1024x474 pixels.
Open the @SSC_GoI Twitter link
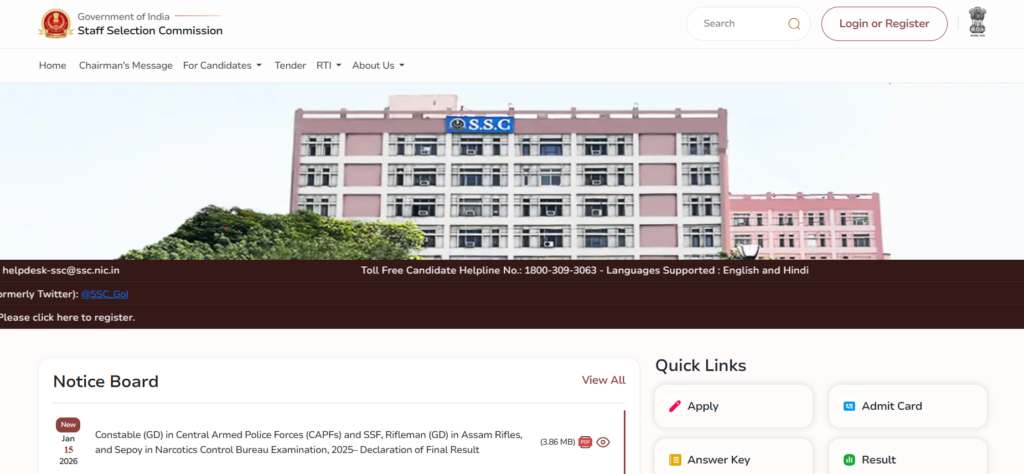[104, 294]
